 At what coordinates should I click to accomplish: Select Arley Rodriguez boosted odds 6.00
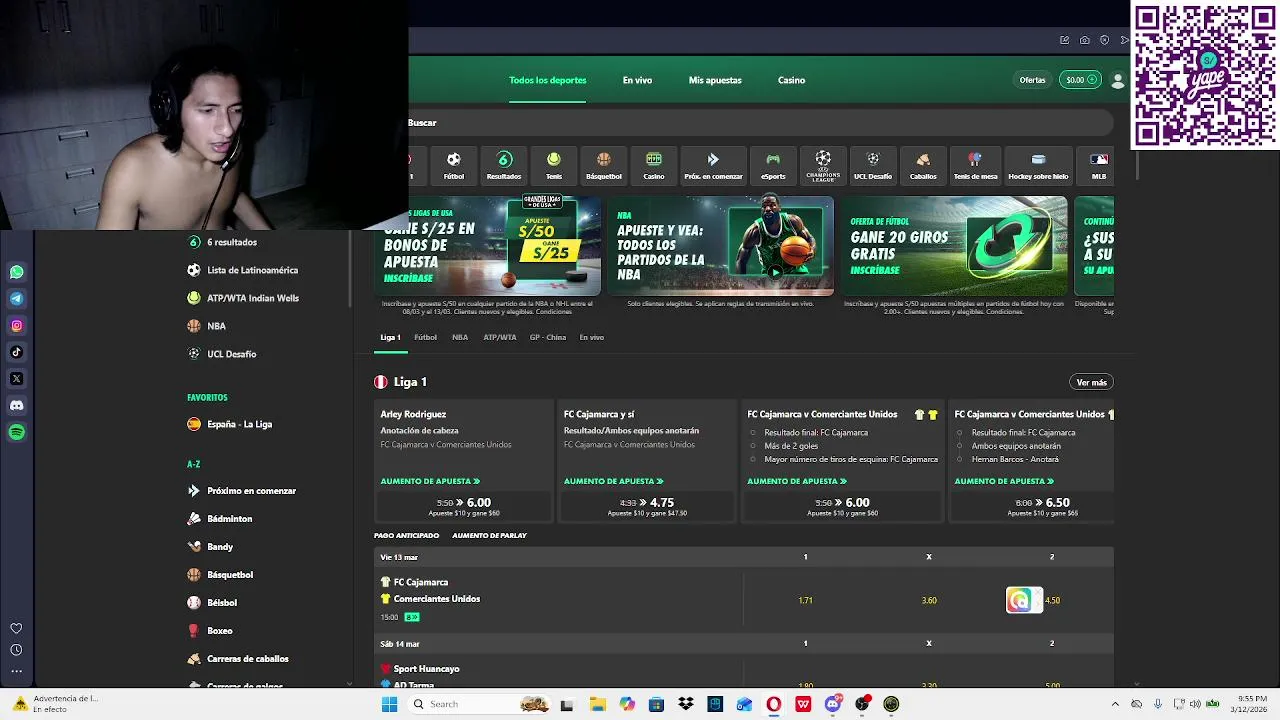click(x=464, y=506)
